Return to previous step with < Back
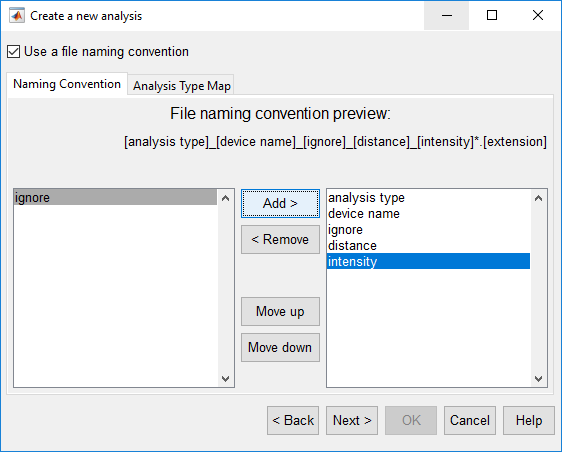The image size is (562, 452). [x=293, y=420]
